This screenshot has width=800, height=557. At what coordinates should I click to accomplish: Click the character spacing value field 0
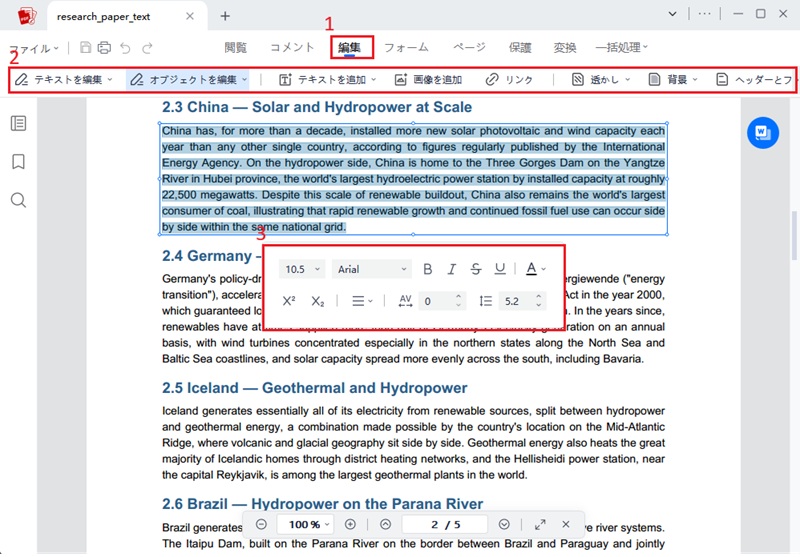pyautogui.click(x=436, y=301)
